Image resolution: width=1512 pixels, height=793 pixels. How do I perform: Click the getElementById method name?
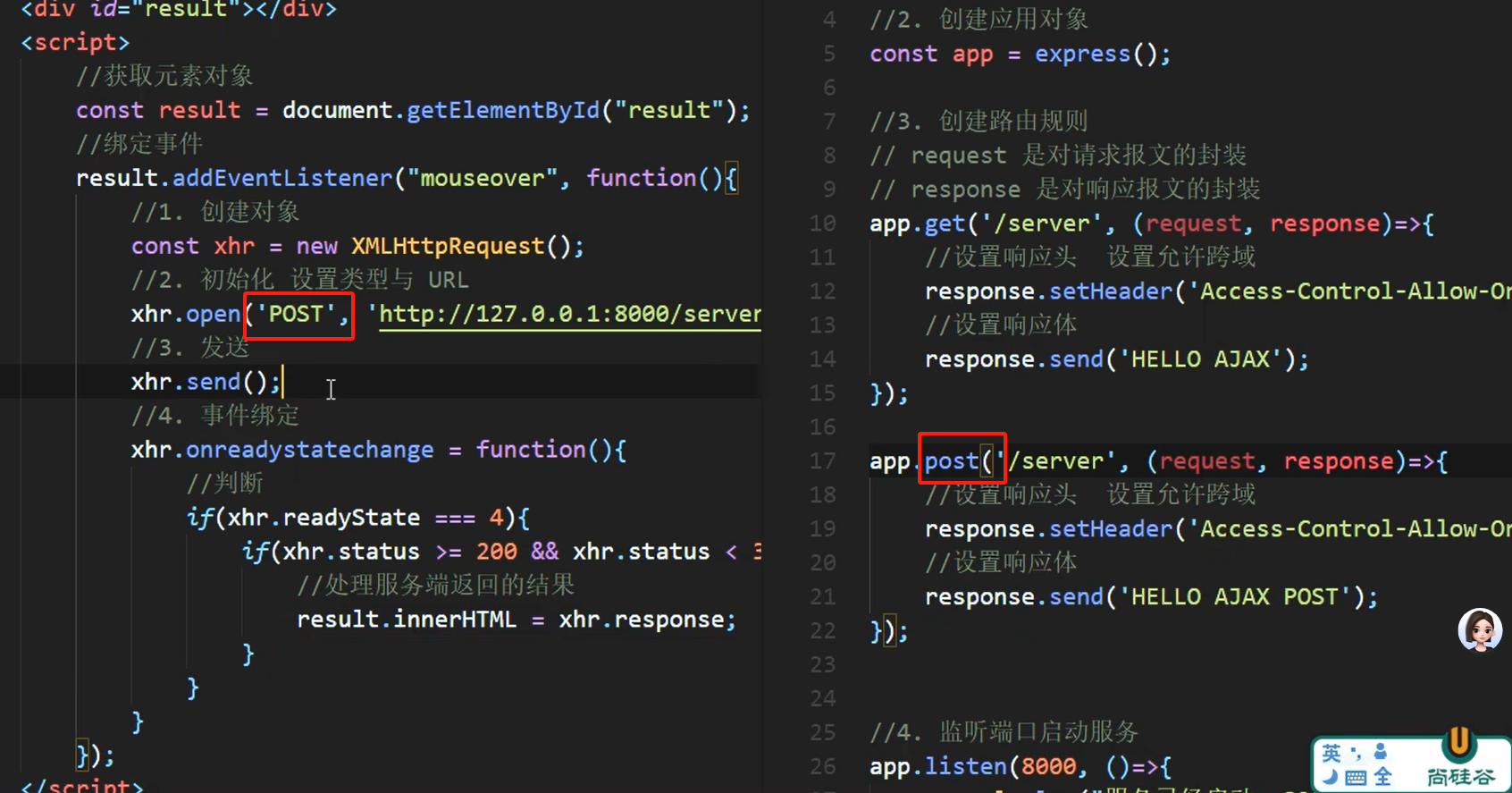(x=503, y=110)
